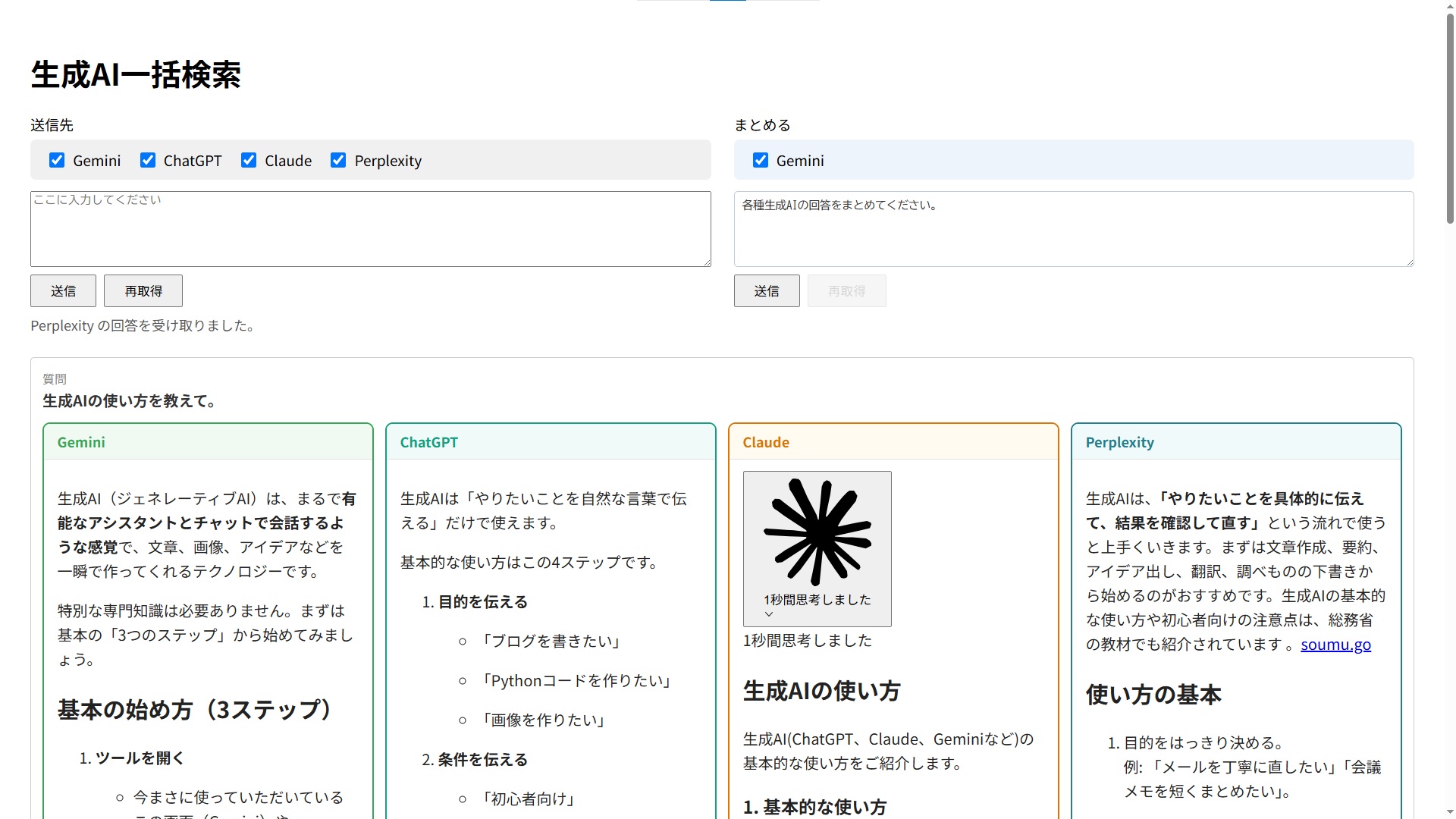The image size is (1456, 819).
Task: Click the Claude heading 生成AIの使い方
Action: pos(822,691)
